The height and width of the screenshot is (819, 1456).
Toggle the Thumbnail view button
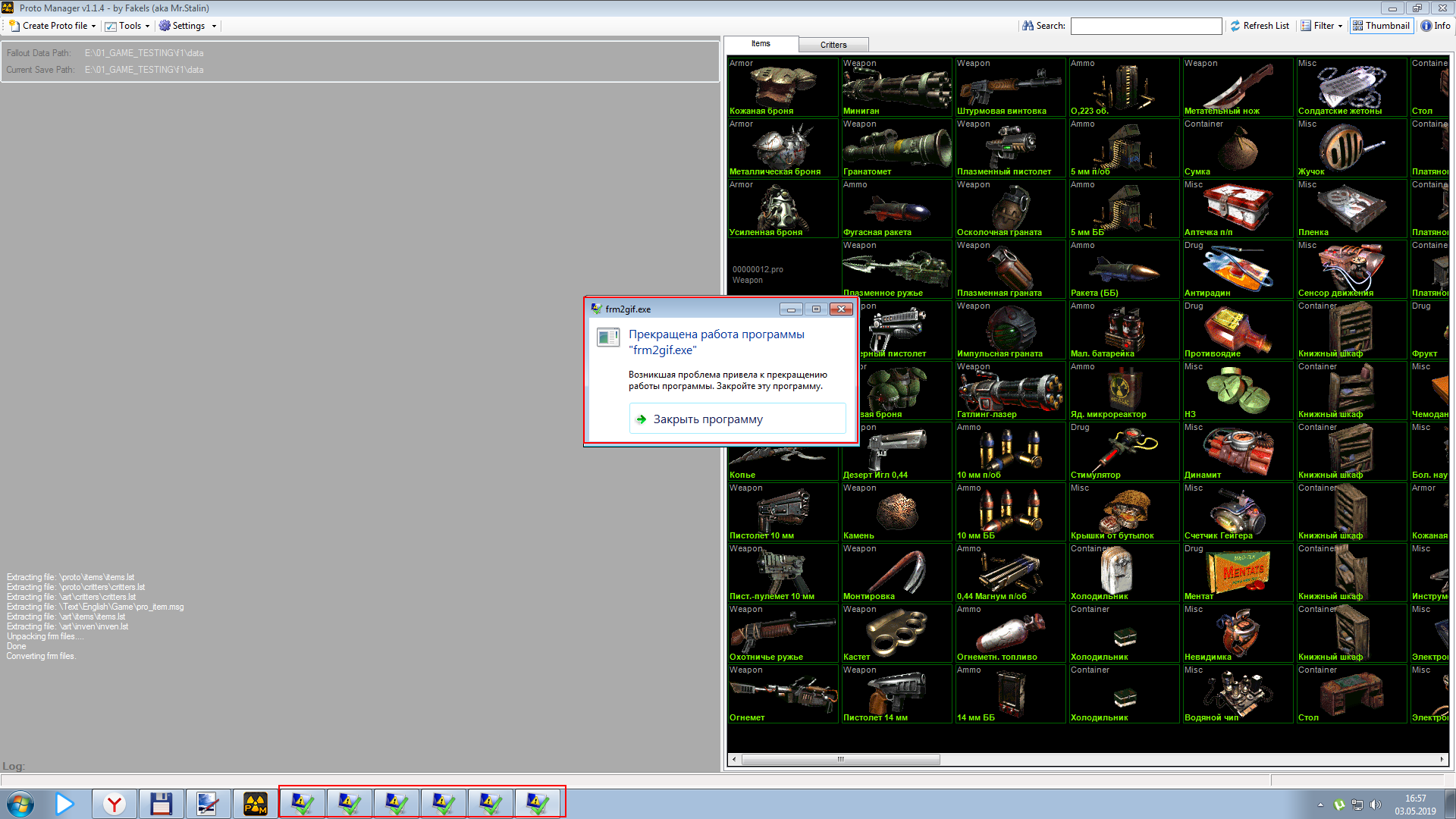pyautogui.click(x=1381, y=26)
